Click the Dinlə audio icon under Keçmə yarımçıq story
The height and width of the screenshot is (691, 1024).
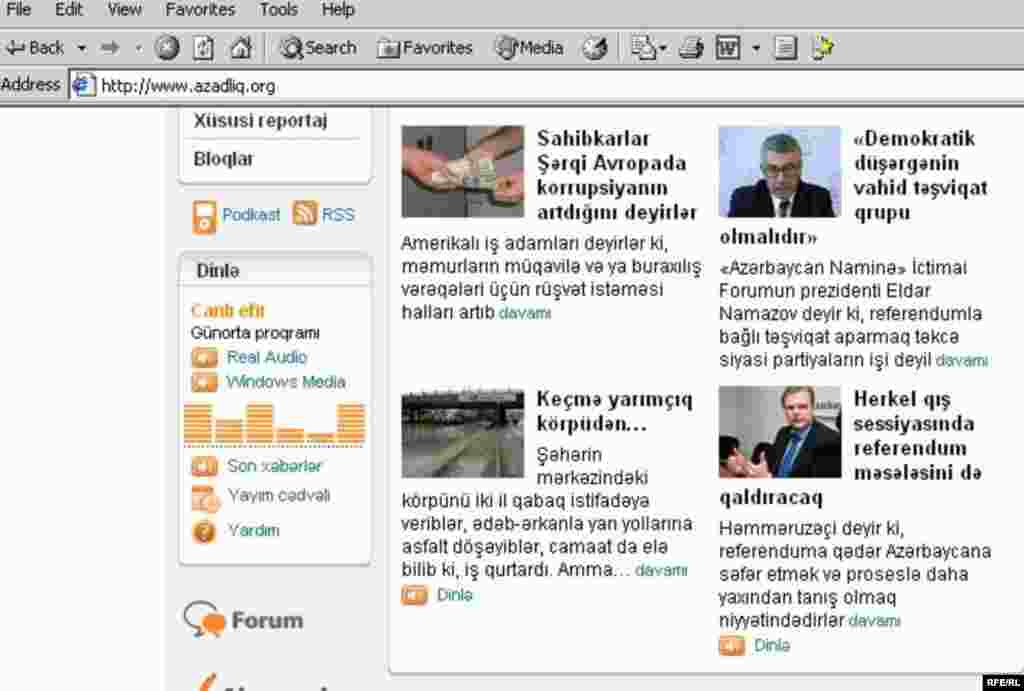click(415, 594)
